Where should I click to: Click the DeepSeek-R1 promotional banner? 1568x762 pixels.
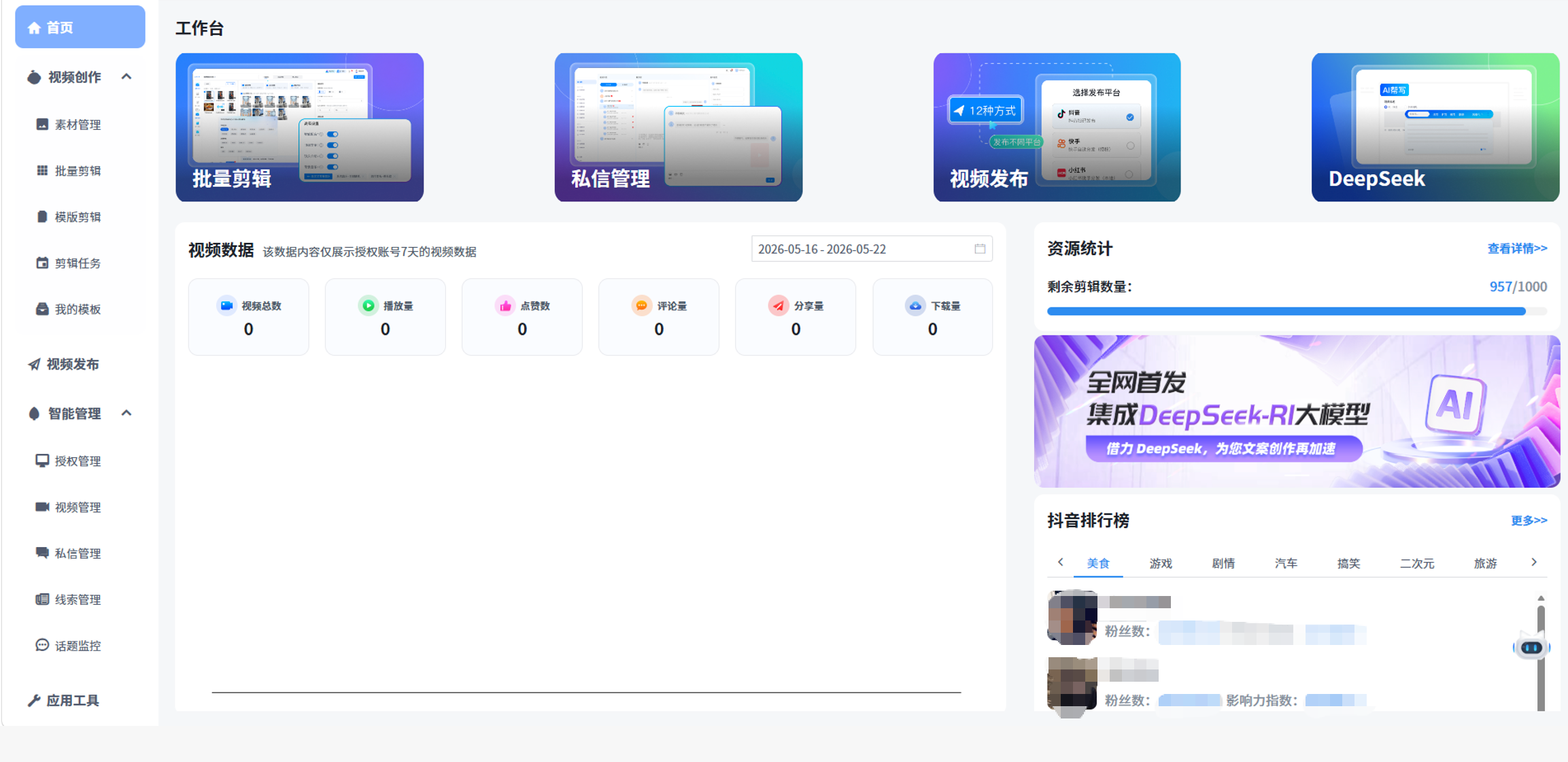(1297, 411)
